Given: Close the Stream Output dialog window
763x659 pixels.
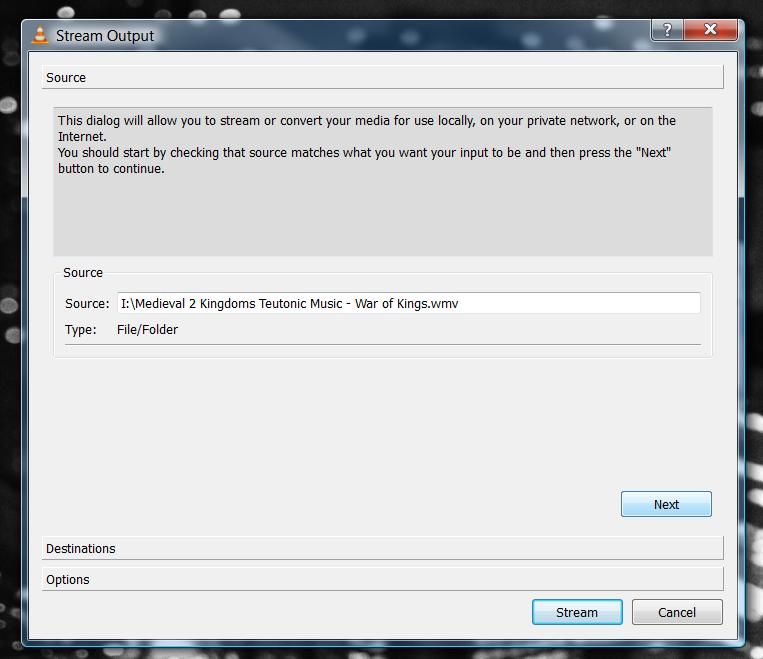Looking at the screenshot, I should (710, 30).
